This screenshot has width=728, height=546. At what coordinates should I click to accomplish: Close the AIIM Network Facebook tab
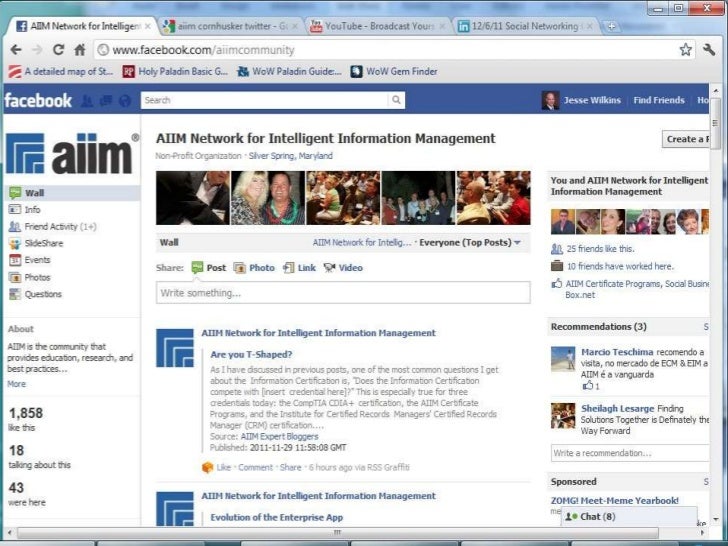(148, 26)
